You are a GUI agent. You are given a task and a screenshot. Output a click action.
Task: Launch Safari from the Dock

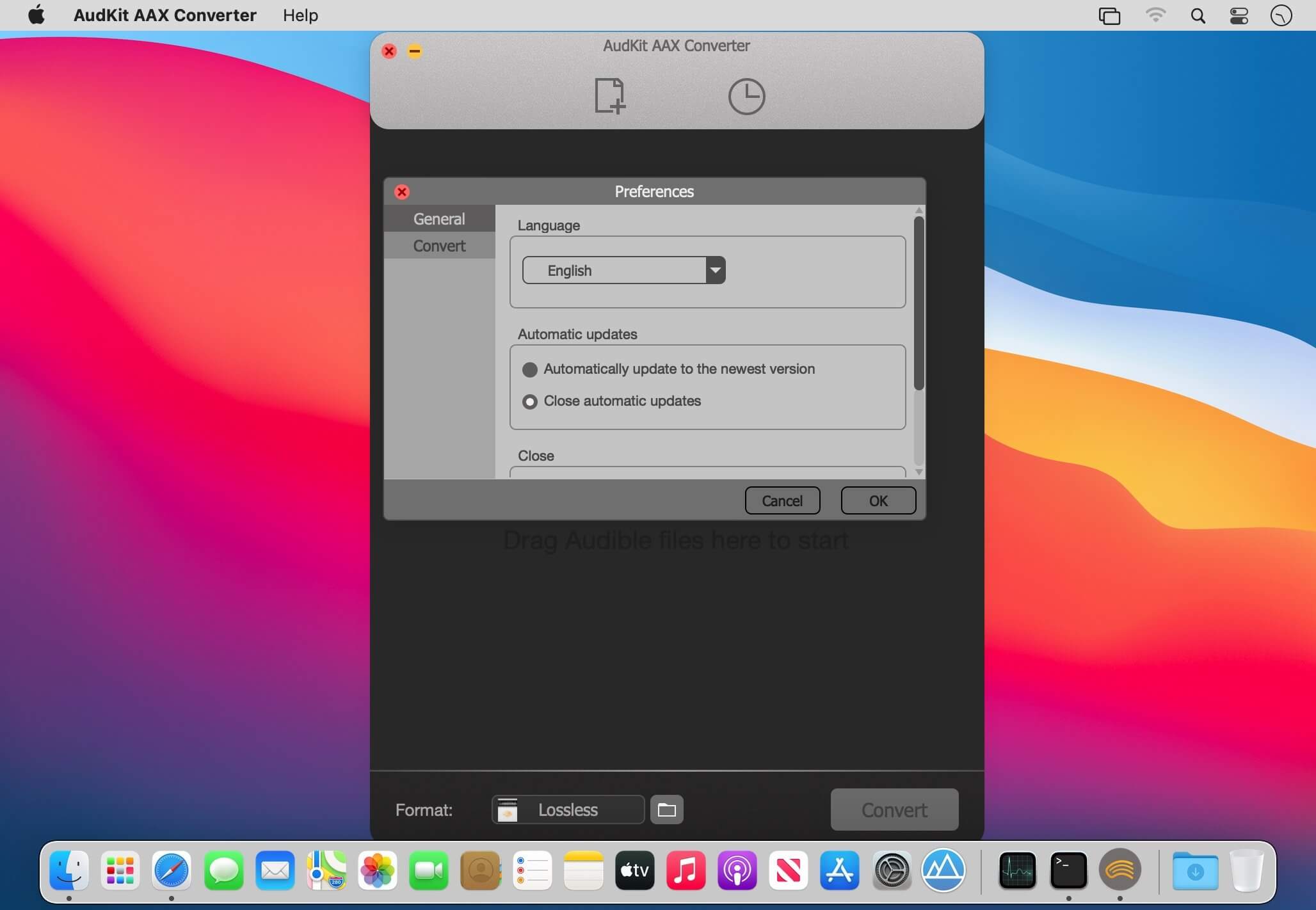[x=172, y=870]
